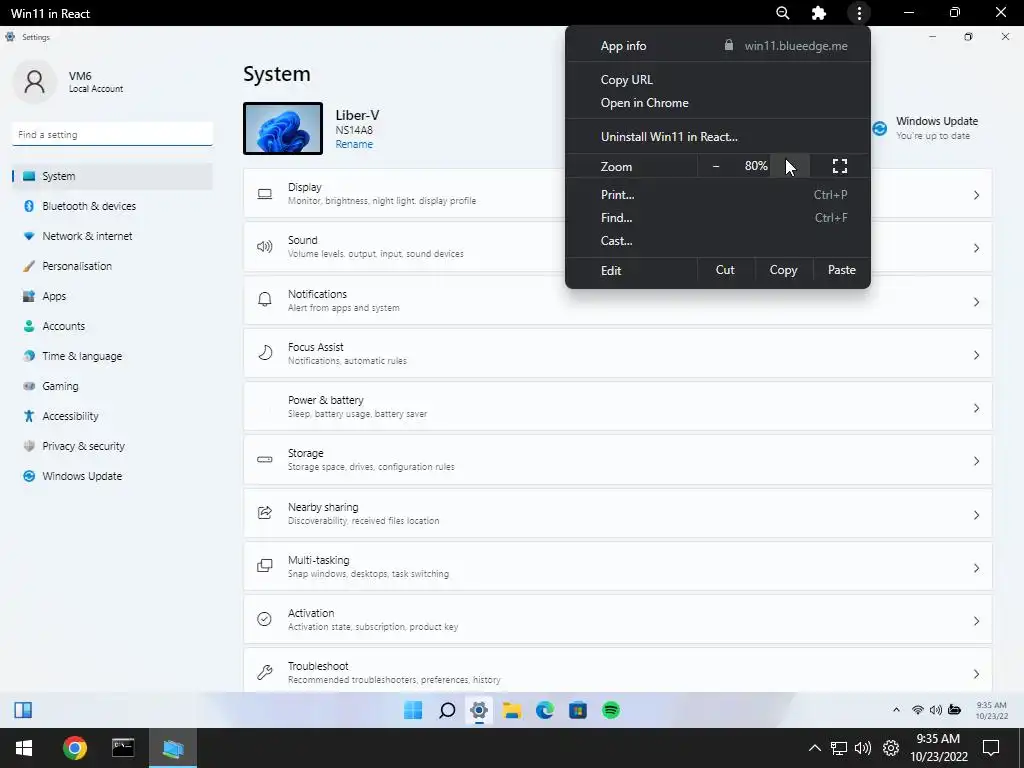Open Spotify on inner taskbar
The image size is (1024, 768).
[611, 710]
